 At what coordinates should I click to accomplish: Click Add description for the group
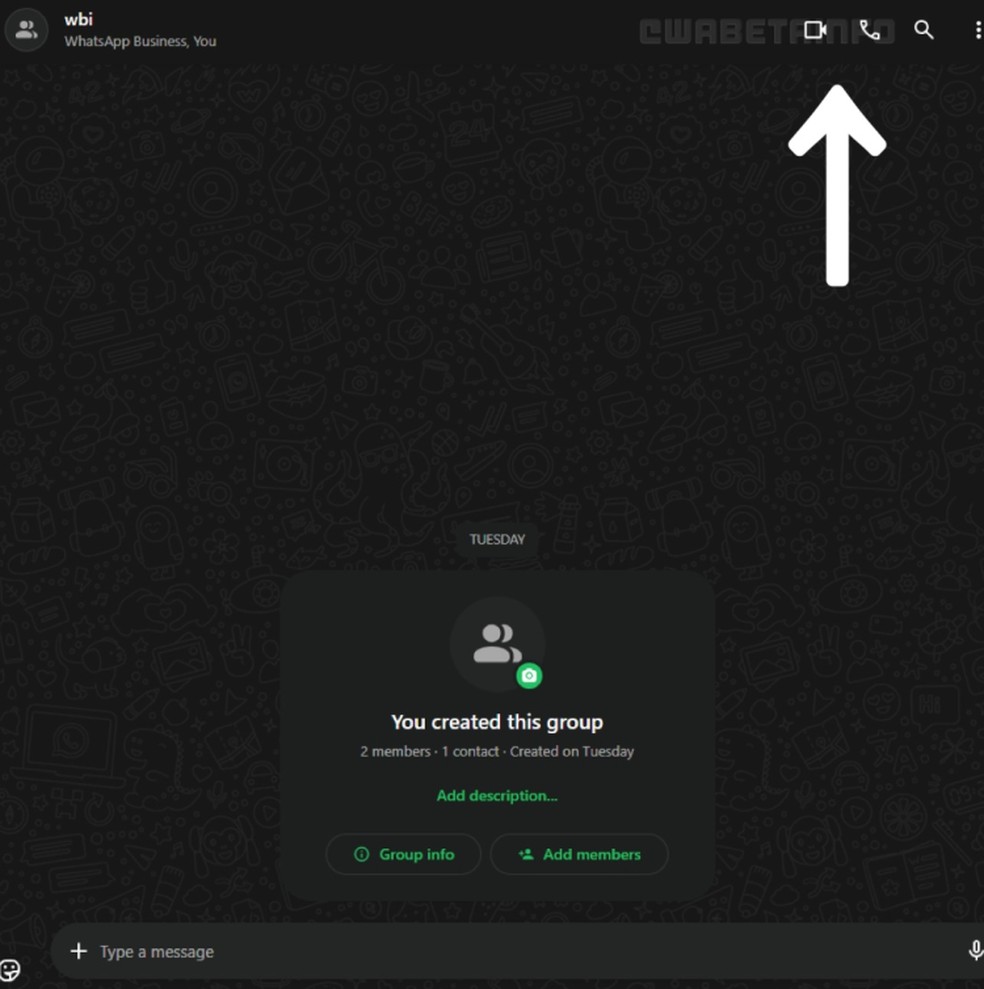pos(496,795)
